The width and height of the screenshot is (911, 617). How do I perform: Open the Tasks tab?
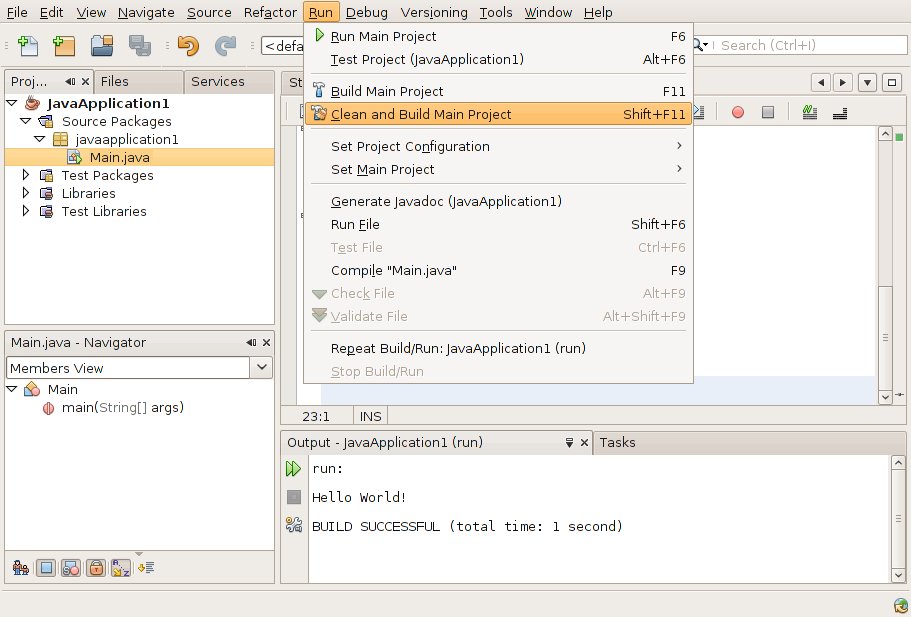click(x=617, y=442)
